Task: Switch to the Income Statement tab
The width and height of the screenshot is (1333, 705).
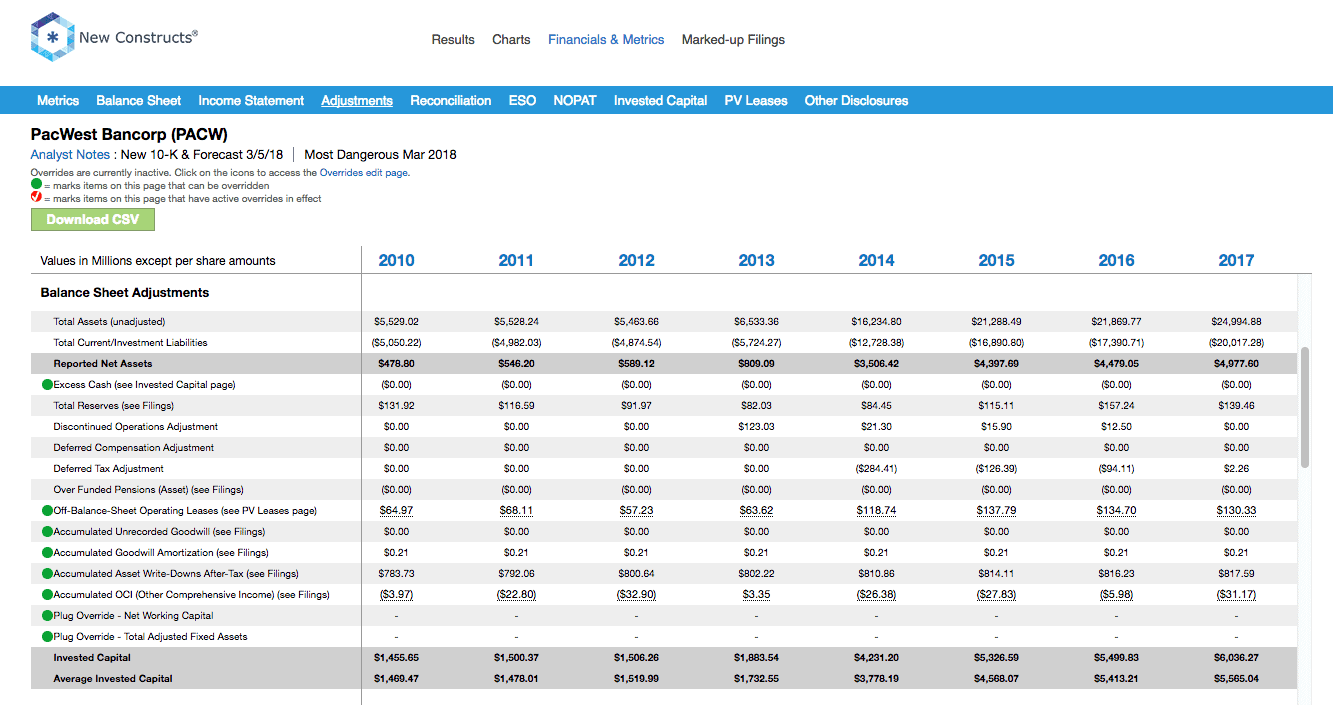Action: pyautogui.click(x=251, y=101)
